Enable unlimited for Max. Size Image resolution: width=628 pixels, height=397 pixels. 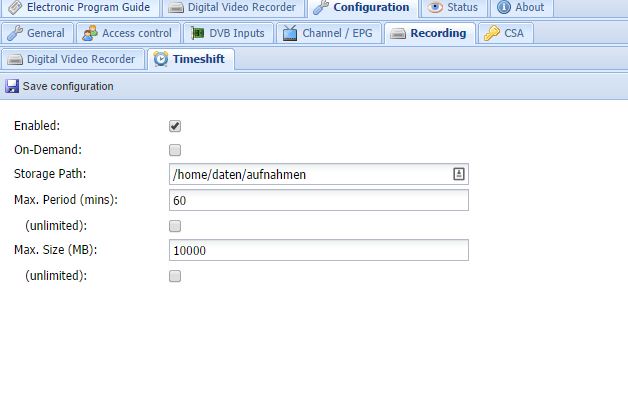[x=175, y=276]
